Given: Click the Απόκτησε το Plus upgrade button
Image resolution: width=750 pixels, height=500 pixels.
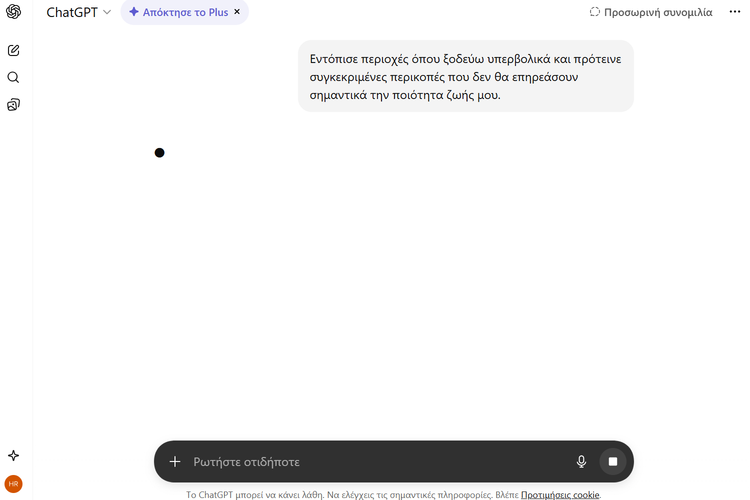Looking at the screenshot, I should coord(178,12).
